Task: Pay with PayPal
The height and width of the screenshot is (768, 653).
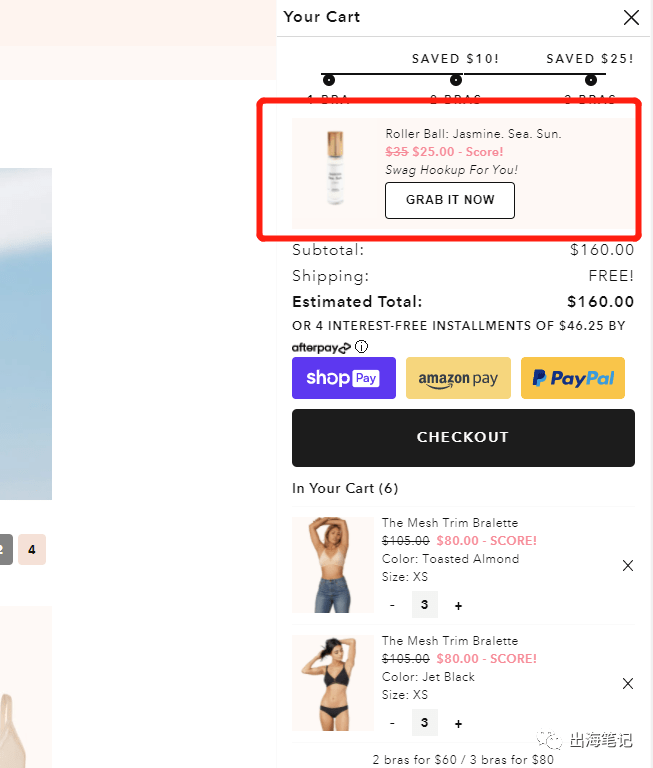Action: (x=573, y=378)
